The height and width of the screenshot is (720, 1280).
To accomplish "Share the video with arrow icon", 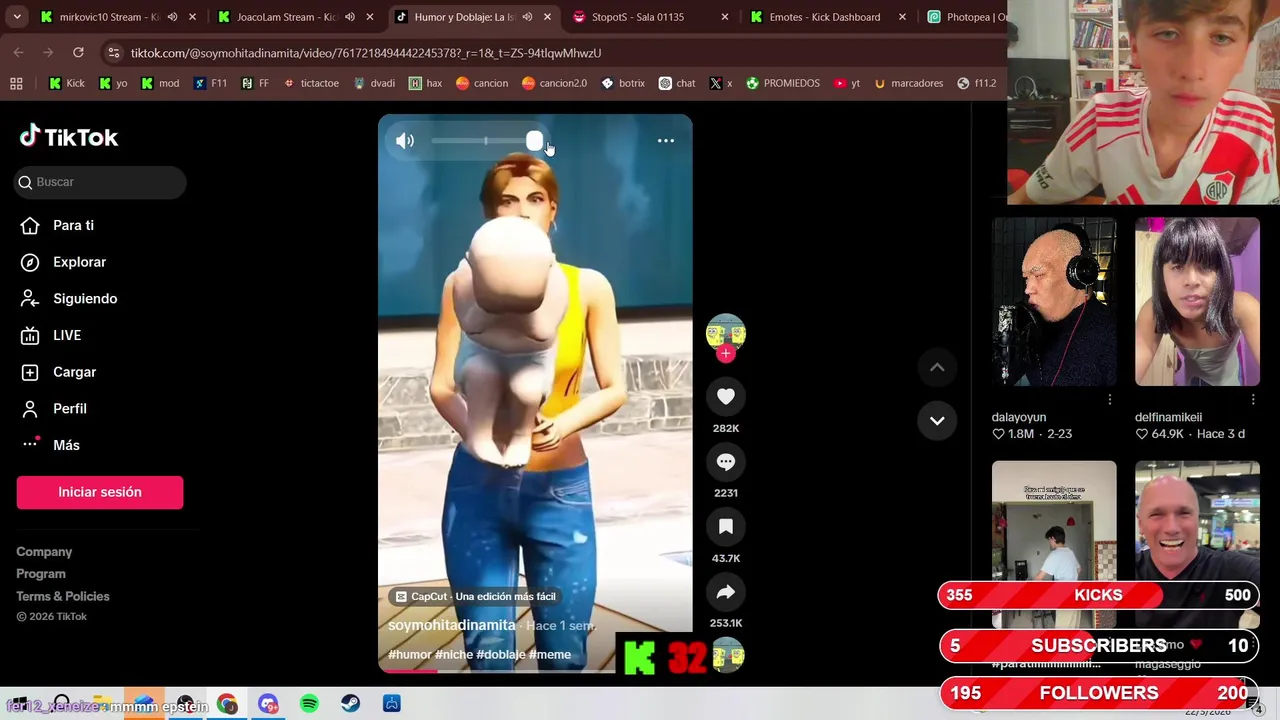I will 726,592.
